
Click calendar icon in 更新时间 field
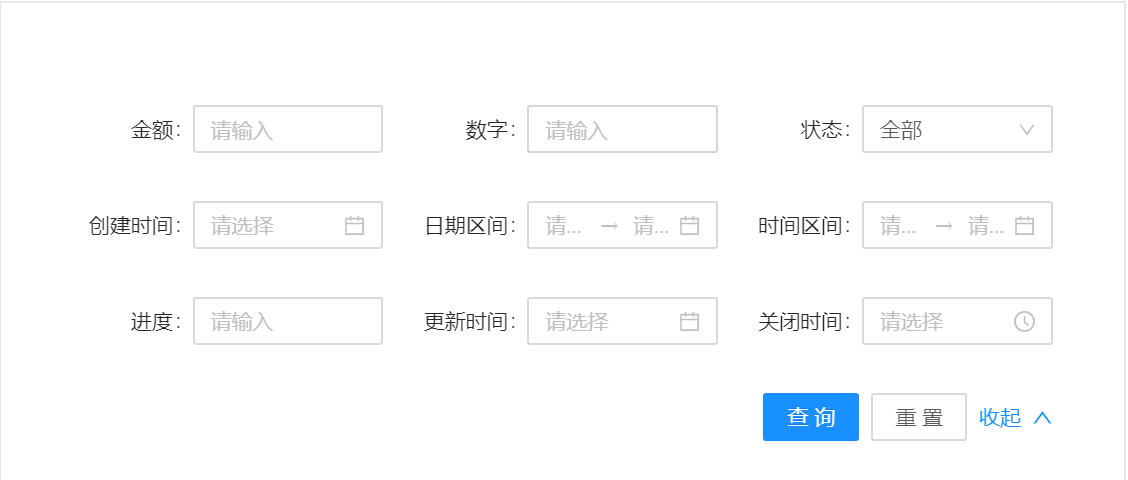click(x=689, y=321)
